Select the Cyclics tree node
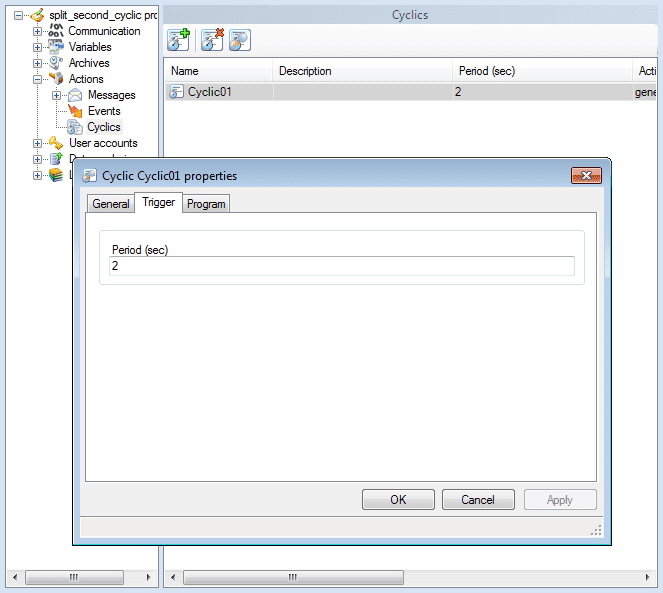Screen dimensions: 663x593 [x=103, y=127]
